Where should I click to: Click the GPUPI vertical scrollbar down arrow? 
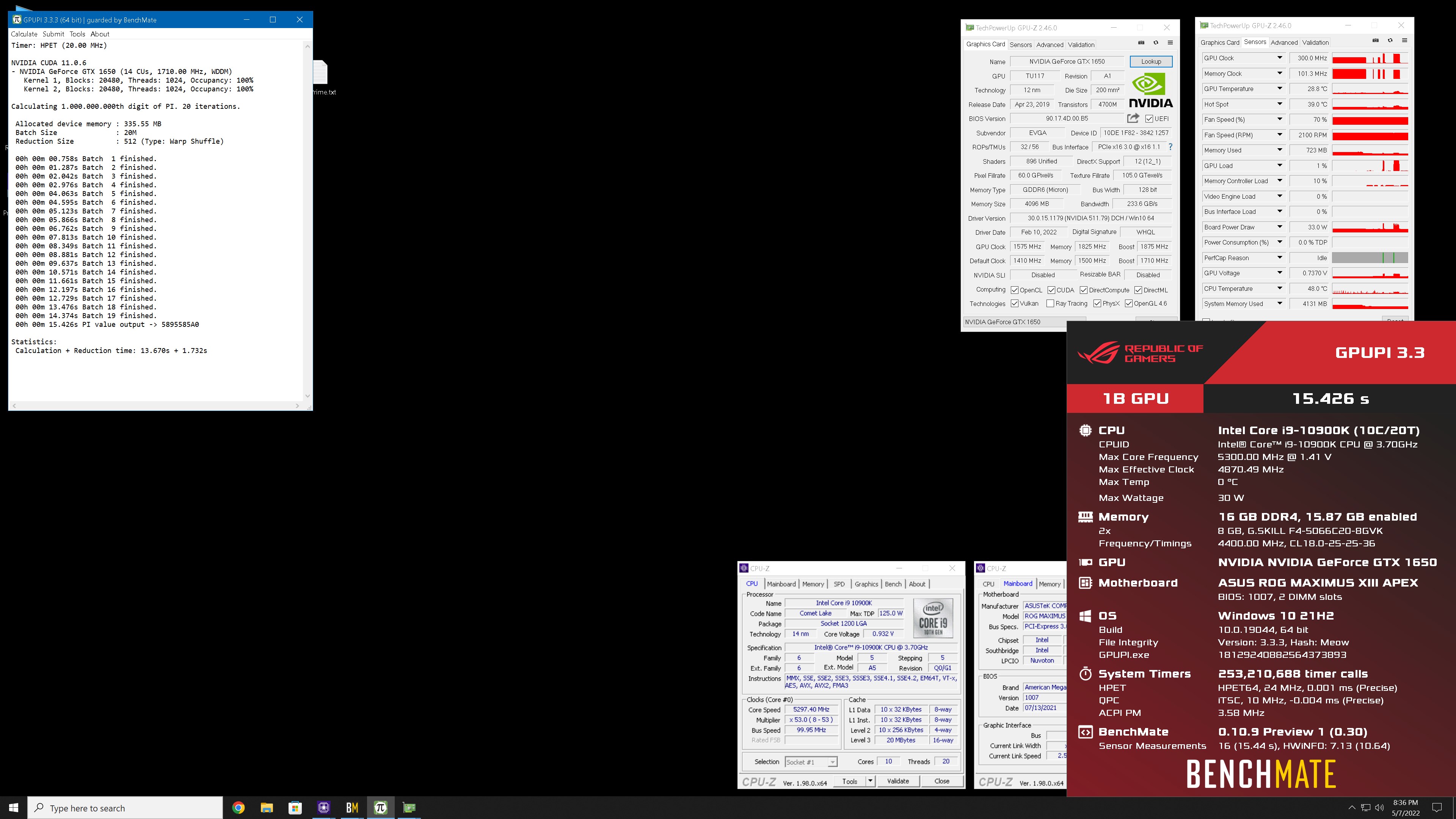308,395
